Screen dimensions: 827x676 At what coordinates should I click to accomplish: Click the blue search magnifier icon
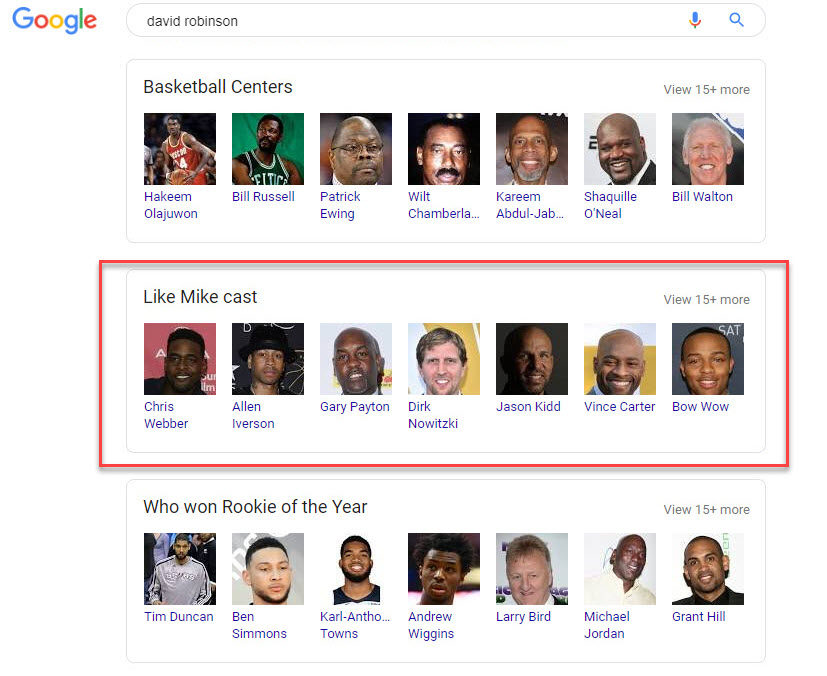737,20
